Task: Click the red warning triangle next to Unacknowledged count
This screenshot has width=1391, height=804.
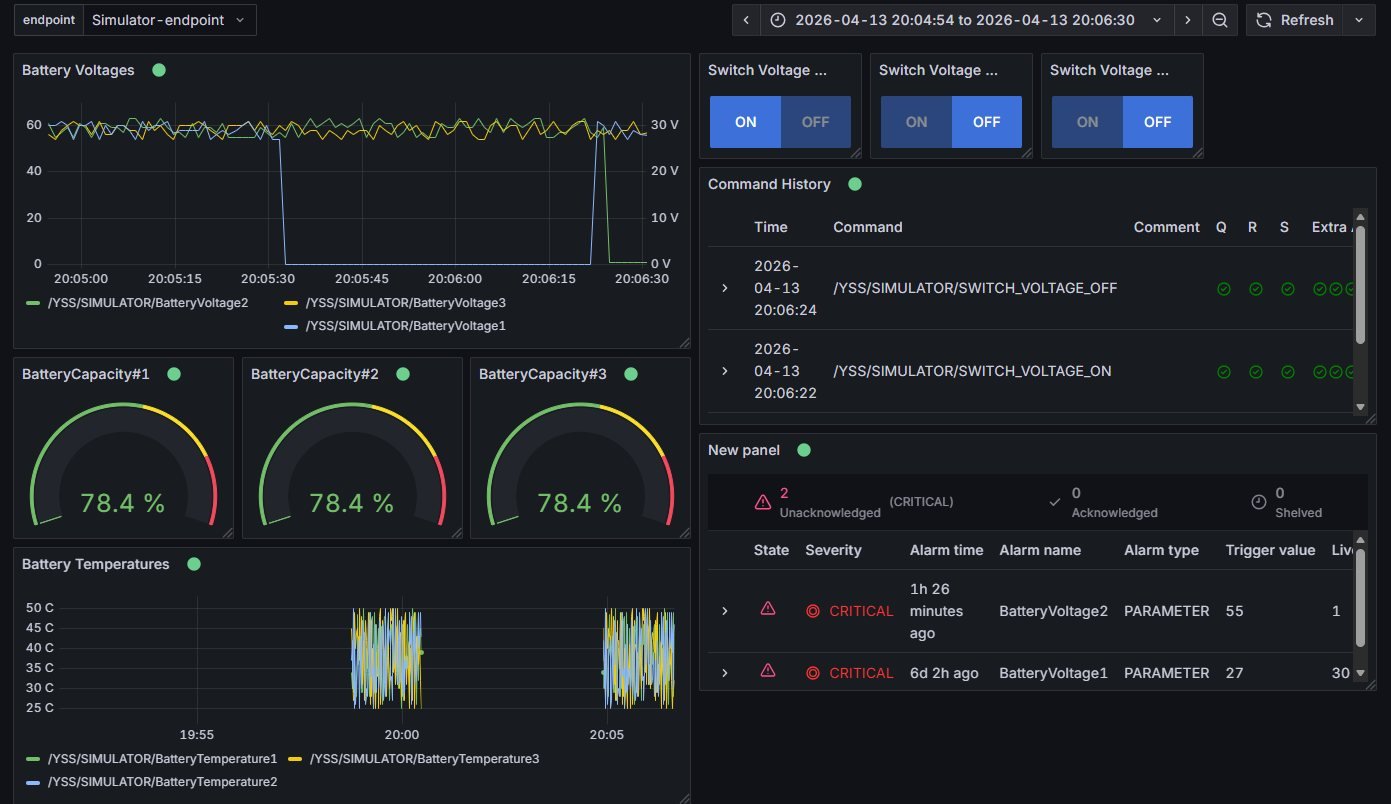Action: 763,502
